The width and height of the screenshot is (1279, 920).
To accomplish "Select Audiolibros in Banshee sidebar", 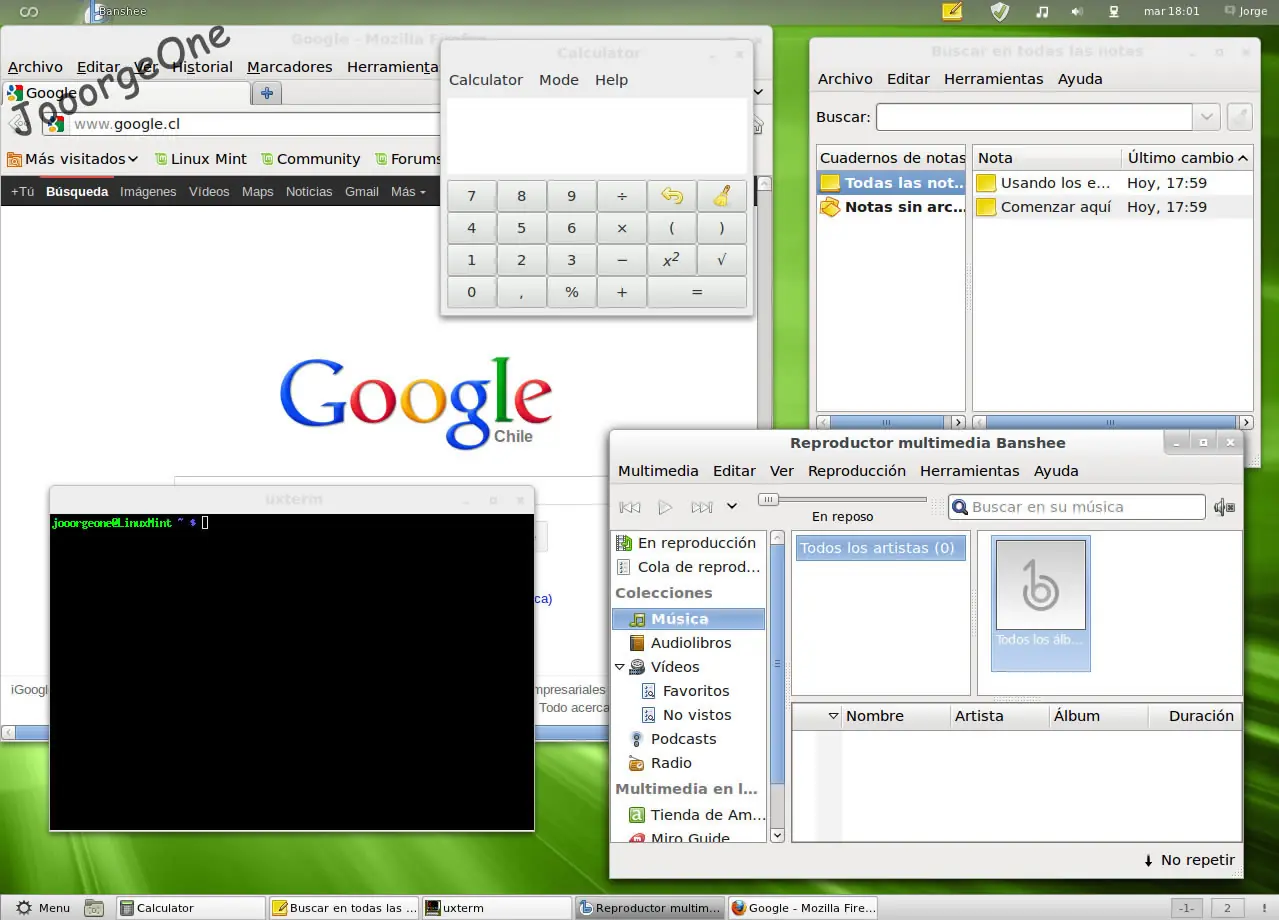I will [689, 643].
